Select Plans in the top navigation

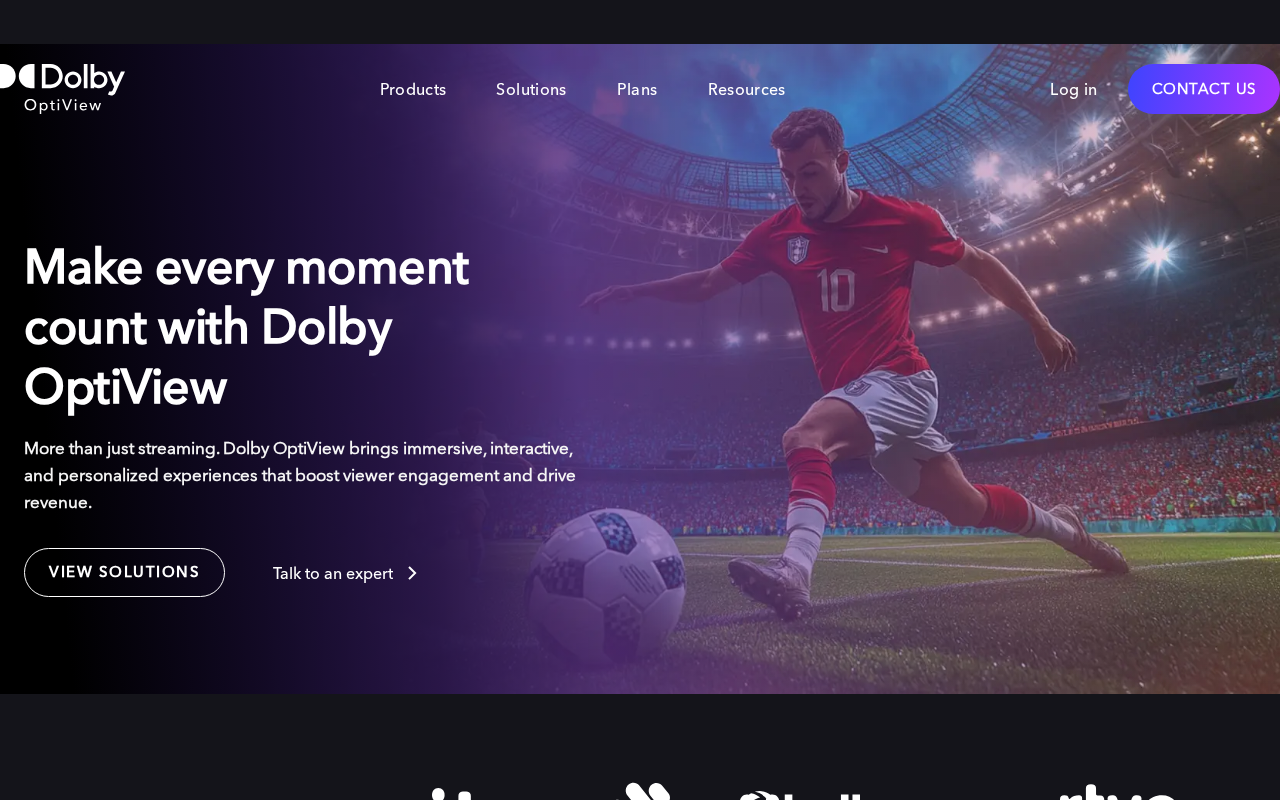coord(637,90)
